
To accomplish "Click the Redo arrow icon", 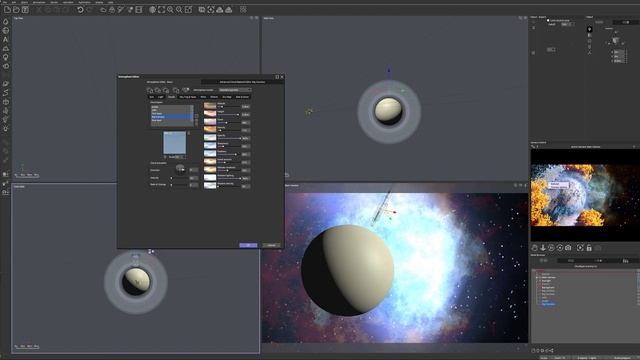I will coord(89,9).
